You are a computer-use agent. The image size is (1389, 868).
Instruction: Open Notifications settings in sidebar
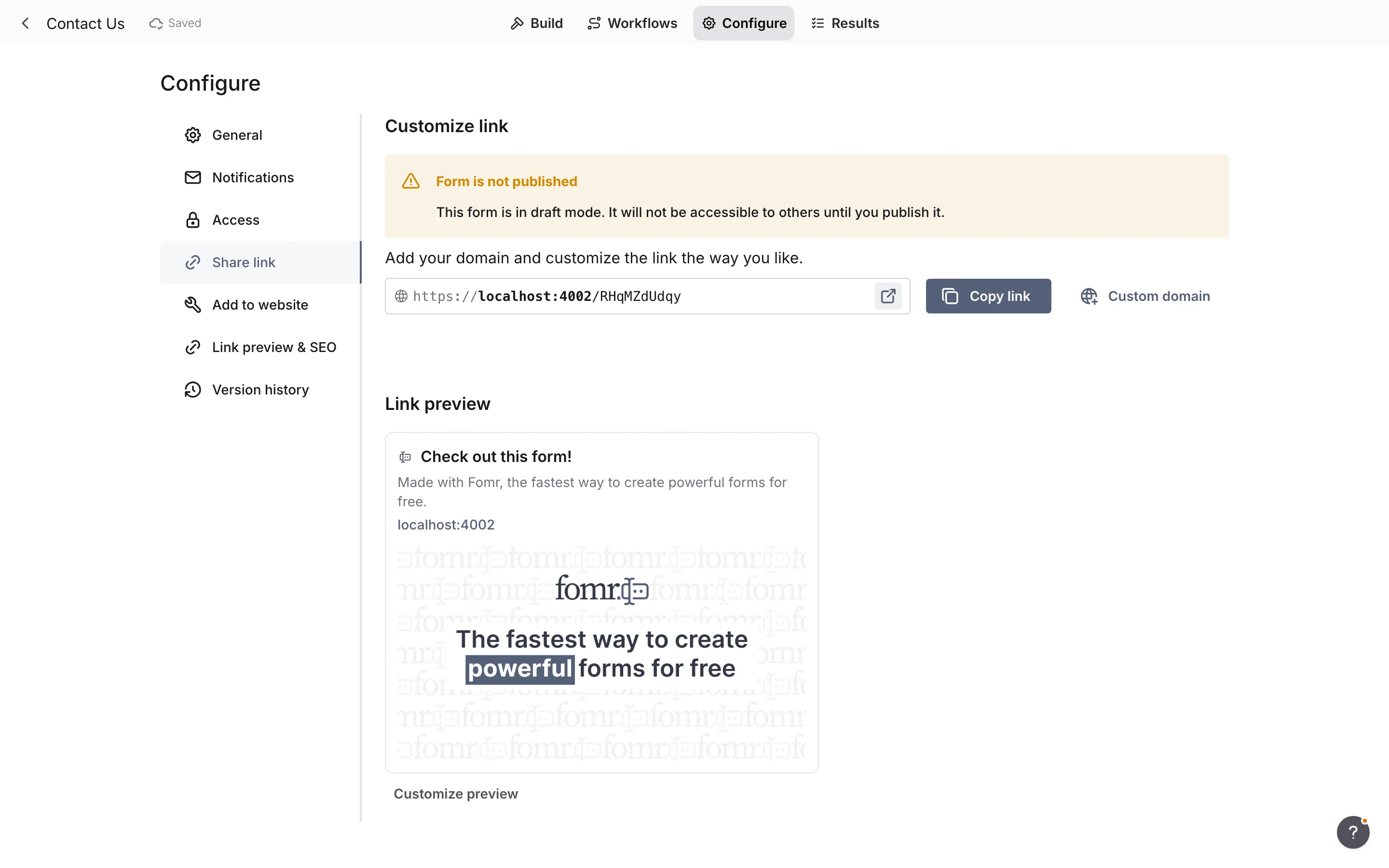[x=260, y=177]
